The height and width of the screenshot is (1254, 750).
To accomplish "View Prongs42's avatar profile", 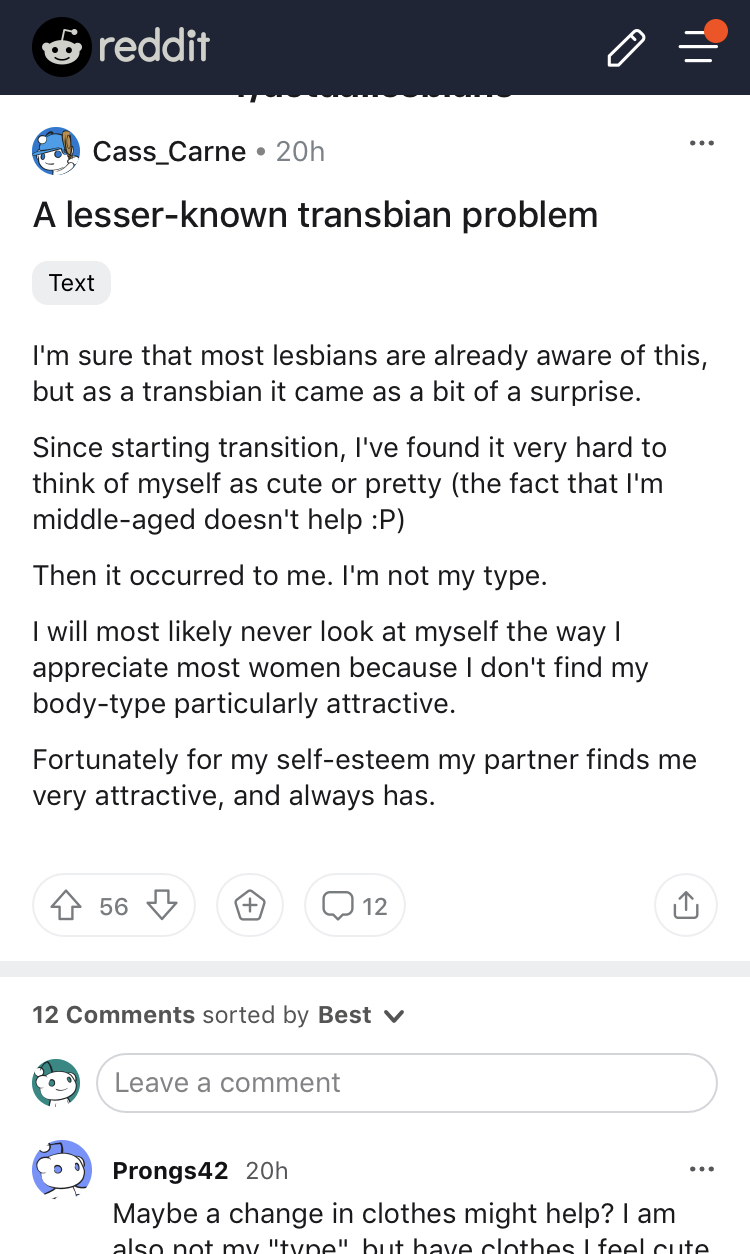I will point(62,1169).
